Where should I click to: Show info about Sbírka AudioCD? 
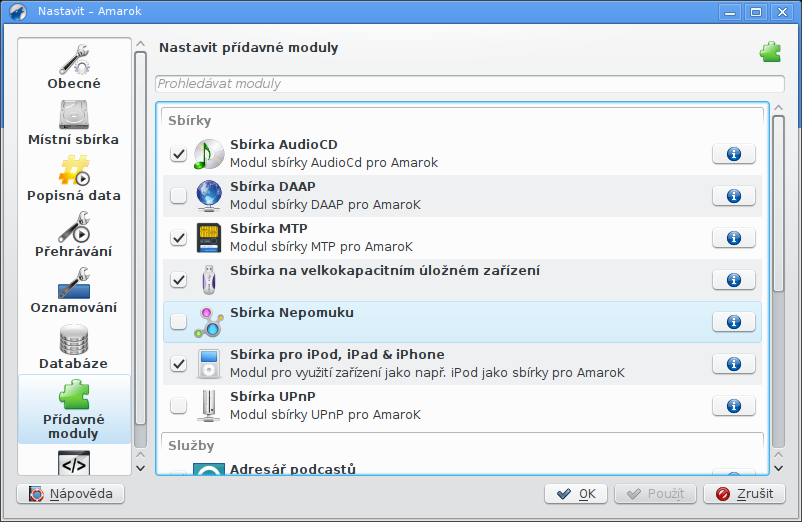[x=733, y=154]
